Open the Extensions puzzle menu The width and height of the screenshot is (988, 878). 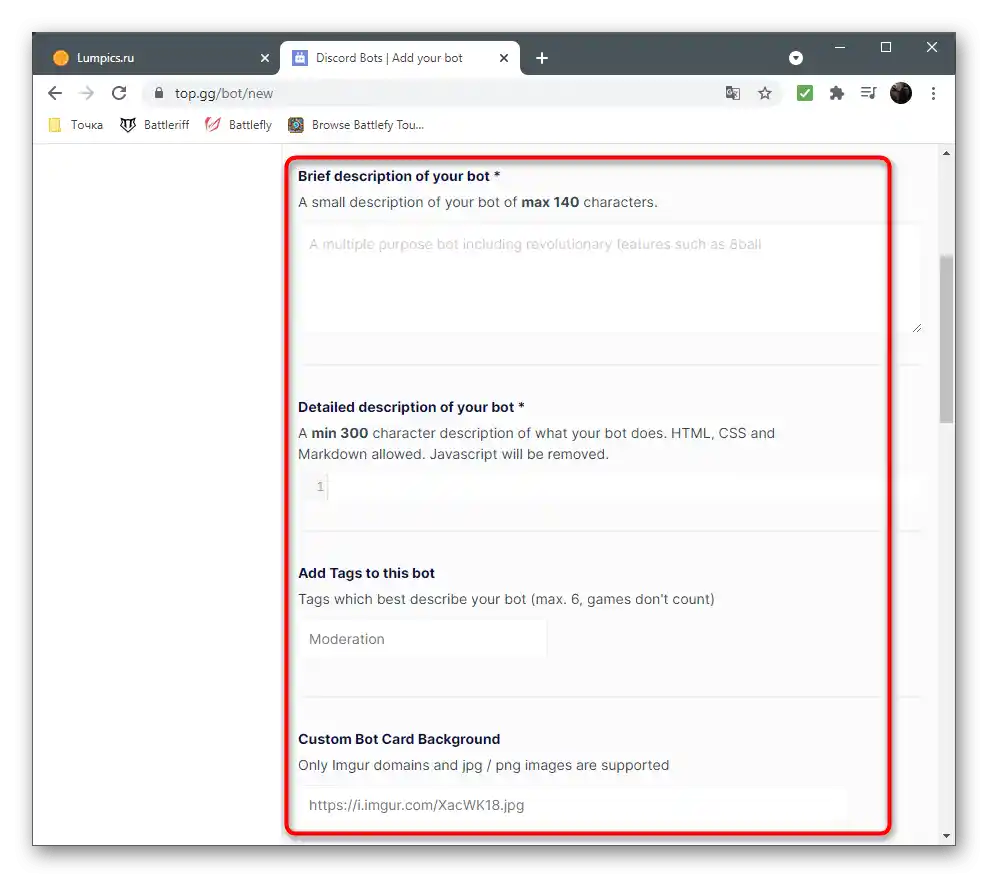[837, 93]
